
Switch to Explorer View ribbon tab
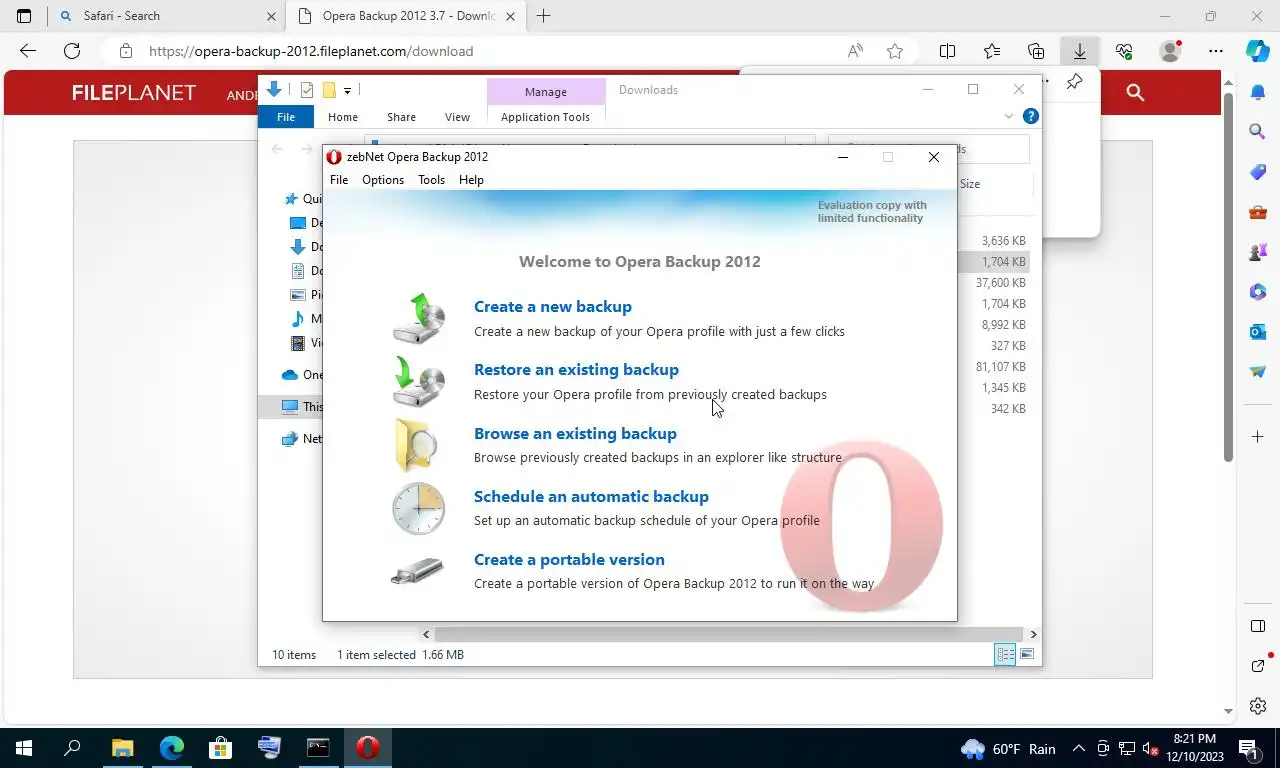coord(457,117)
